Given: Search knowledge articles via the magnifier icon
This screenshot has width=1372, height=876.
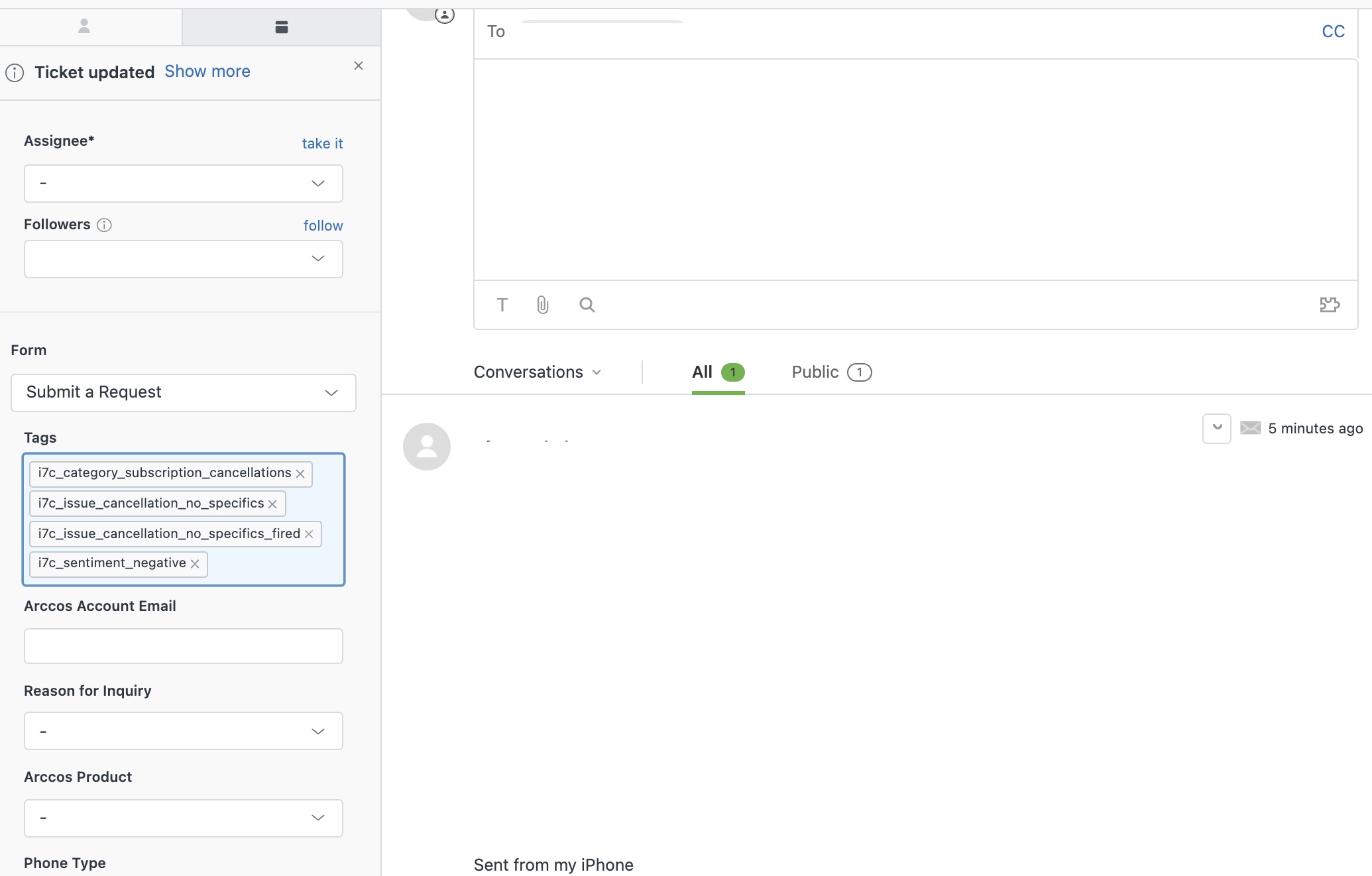Looking at the screenshot, I should tap(587, 305).
